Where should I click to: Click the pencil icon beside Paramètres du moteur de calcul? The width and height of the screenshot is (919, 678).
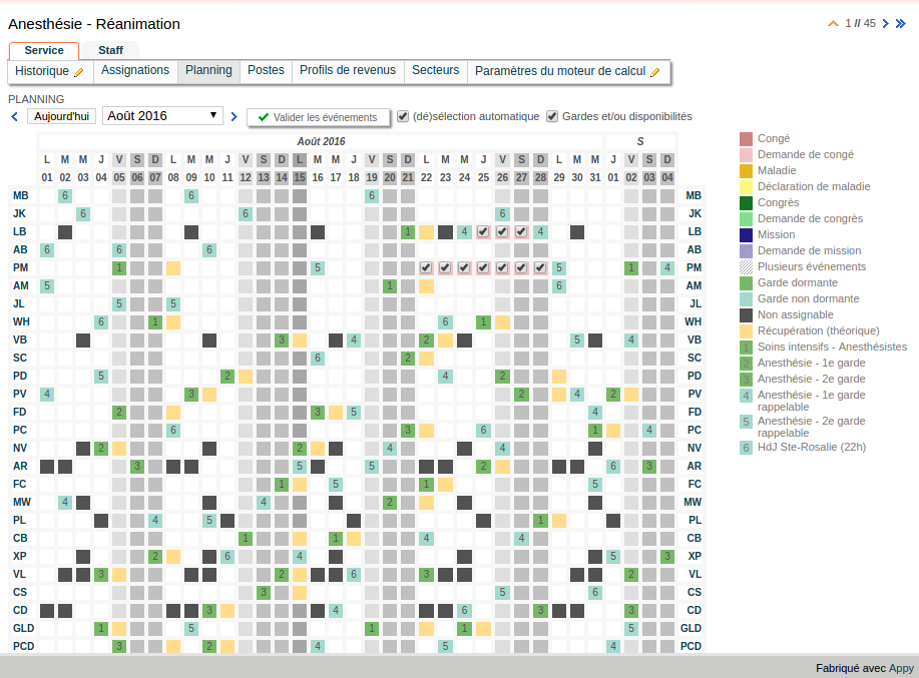(655, 72)
